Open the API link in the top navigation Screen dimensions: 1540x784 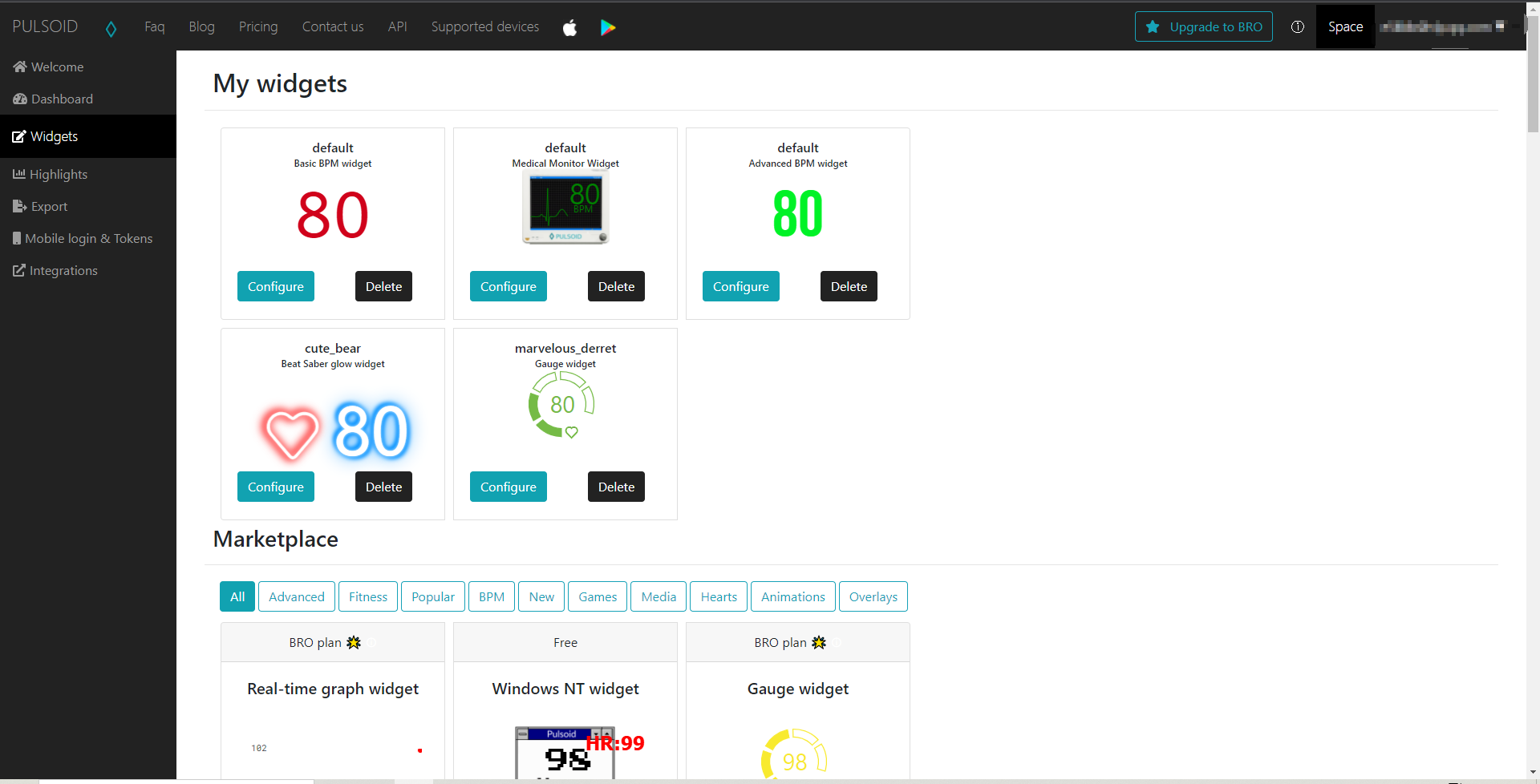tap(398, 26)
